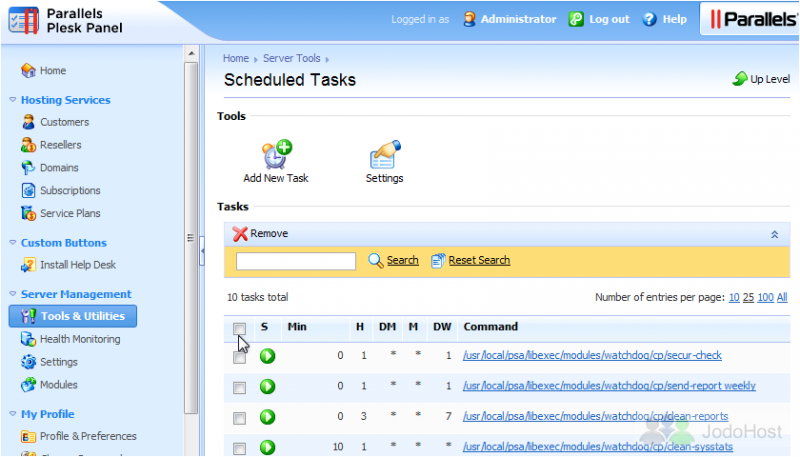Screen dimensions: 800x457
Task: Click the Health Monitoring icon
Action: point(28,339)
